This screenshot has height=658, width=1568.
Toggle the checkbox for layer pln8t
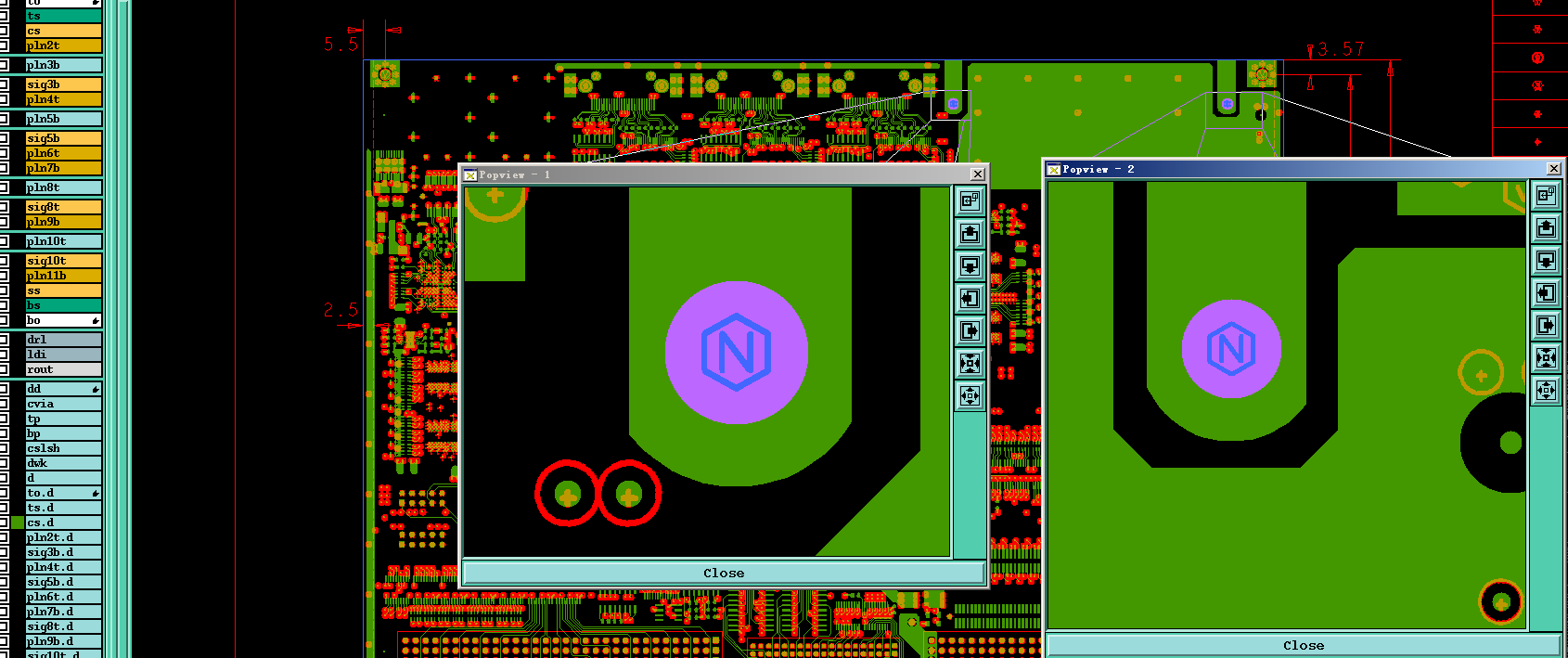pyautogui.click(x=4, y=187)
